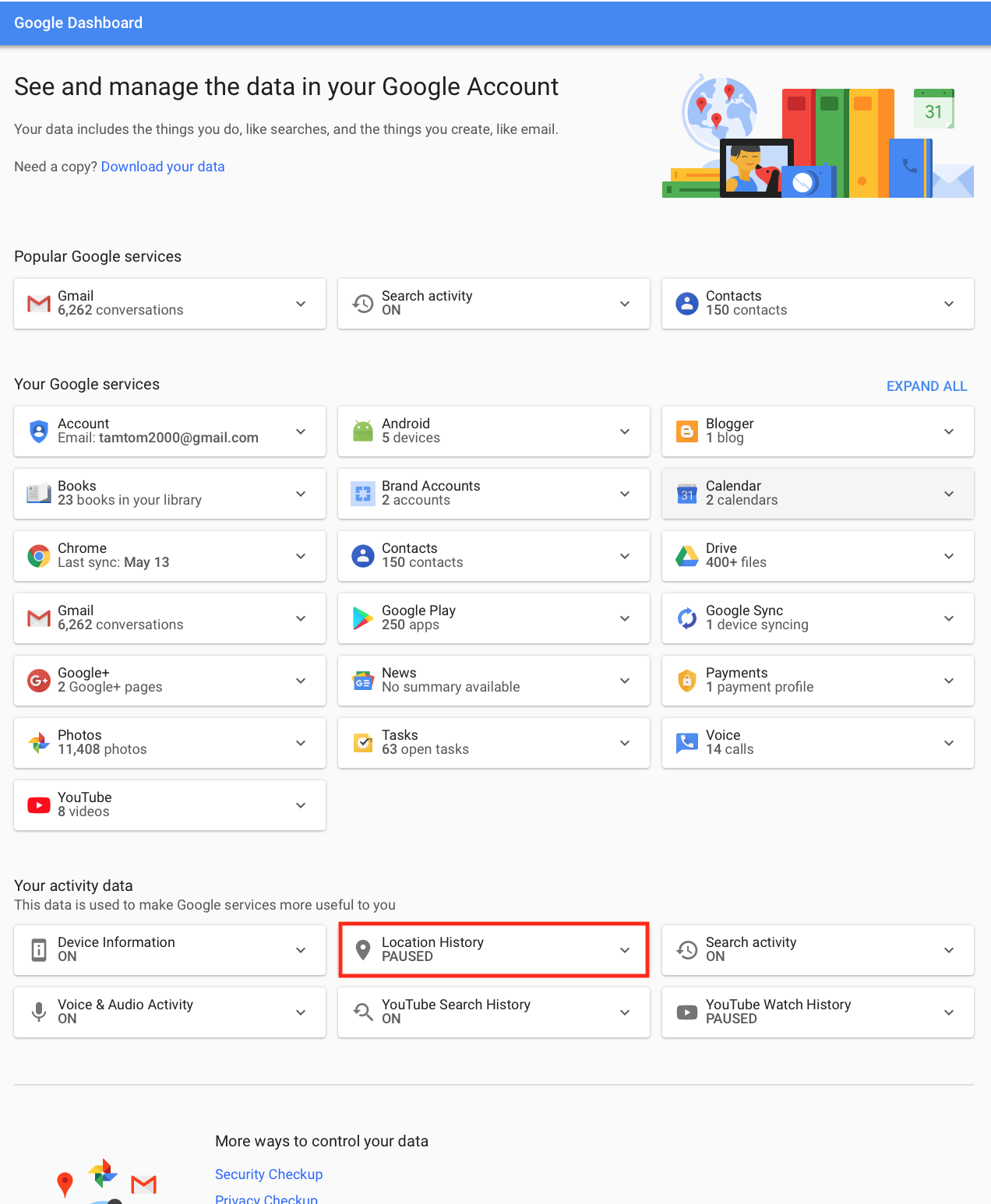Click the Chrome logo icon
Viewport: 991px width, 1204px height.
[x=39, y=556]
